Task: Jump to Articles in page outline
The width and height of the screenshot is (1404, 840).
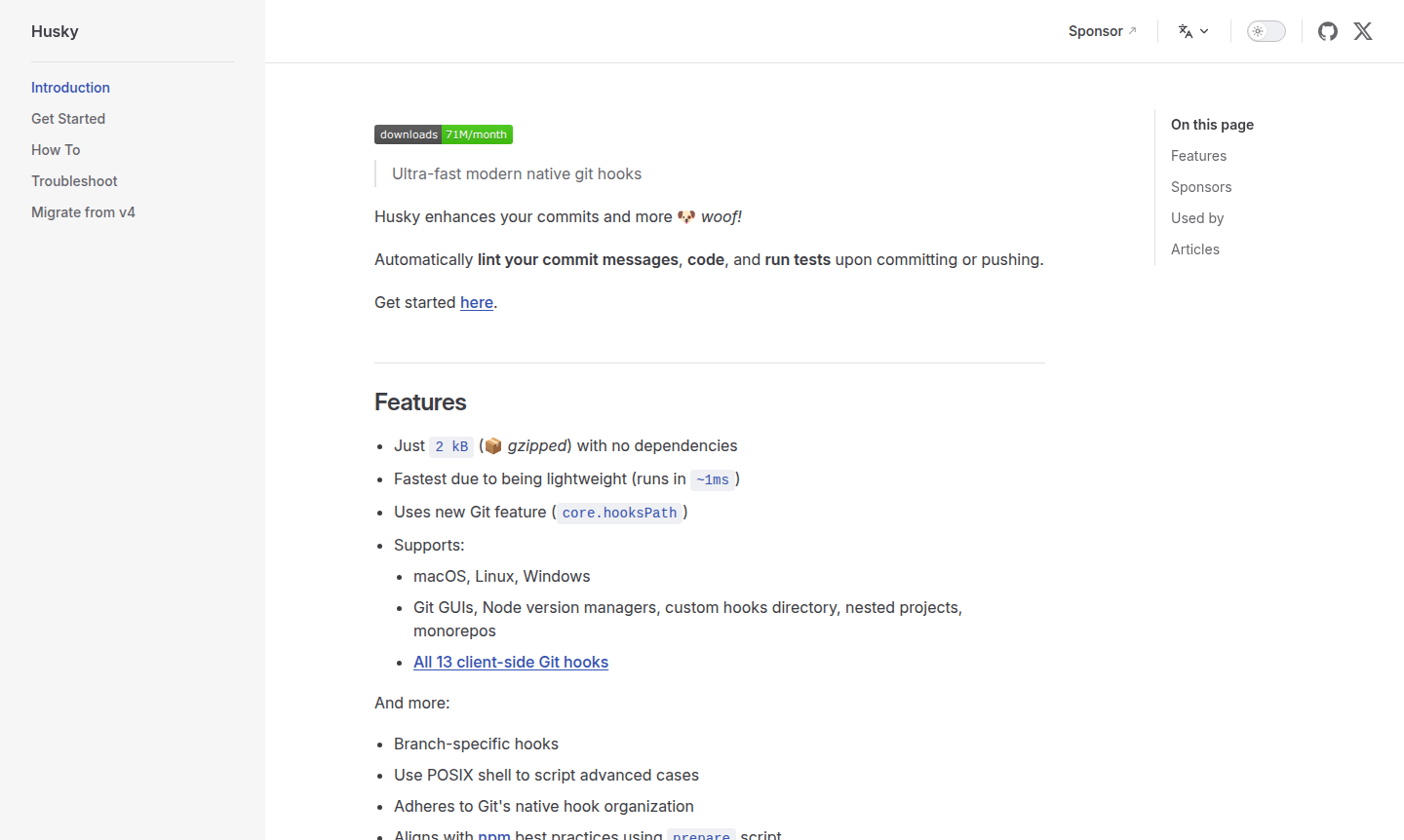Action: [x=1194, y=249]
